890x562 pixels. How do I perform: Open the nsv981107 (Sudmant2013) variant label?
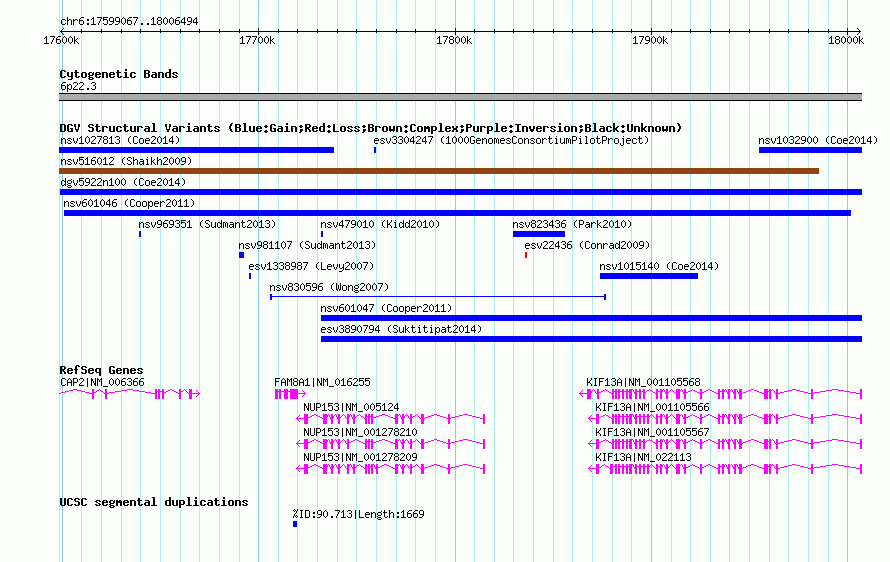307,245
